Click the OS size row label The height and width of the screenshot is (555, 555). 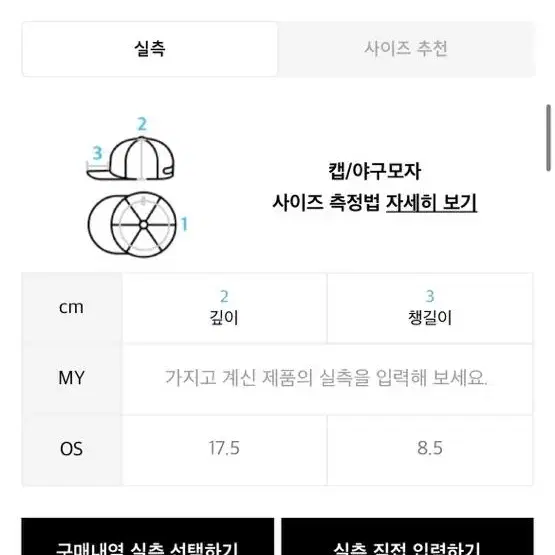(71, 449)
